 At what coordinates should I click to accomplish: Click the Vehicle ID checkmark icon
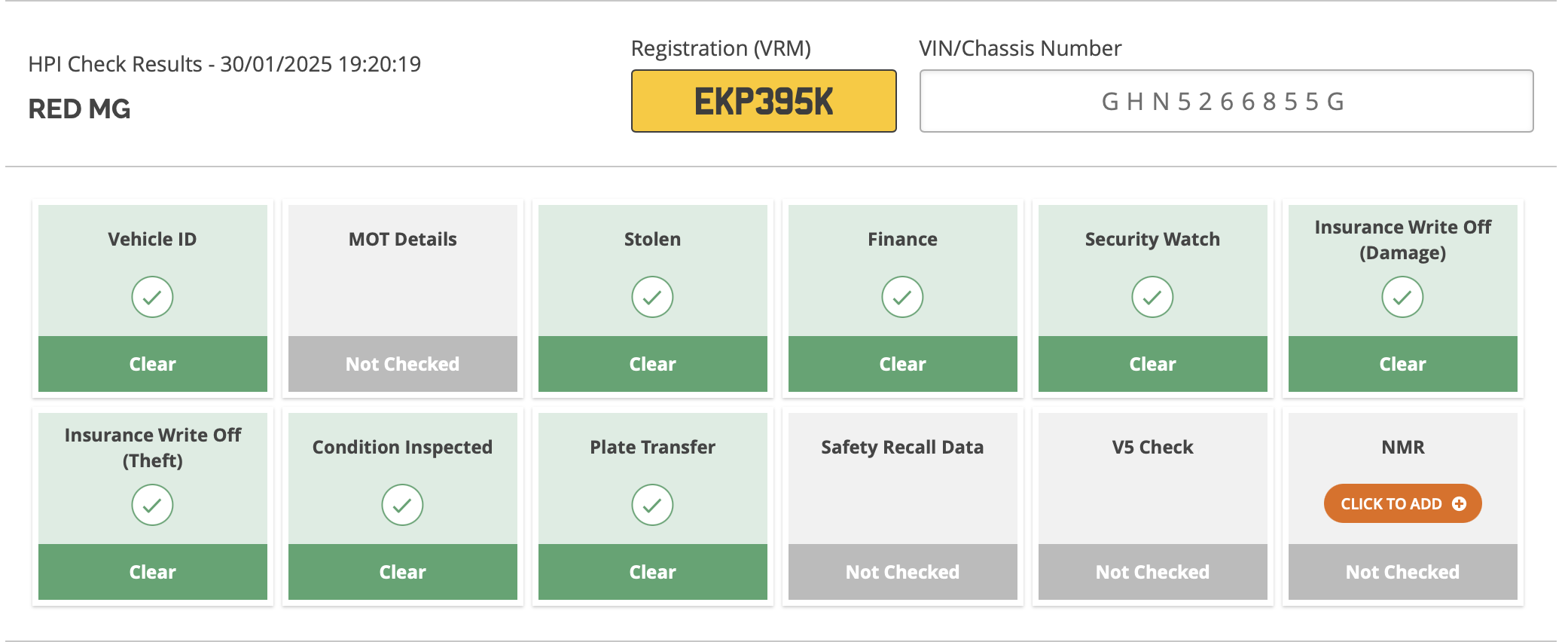click(152, 297)
